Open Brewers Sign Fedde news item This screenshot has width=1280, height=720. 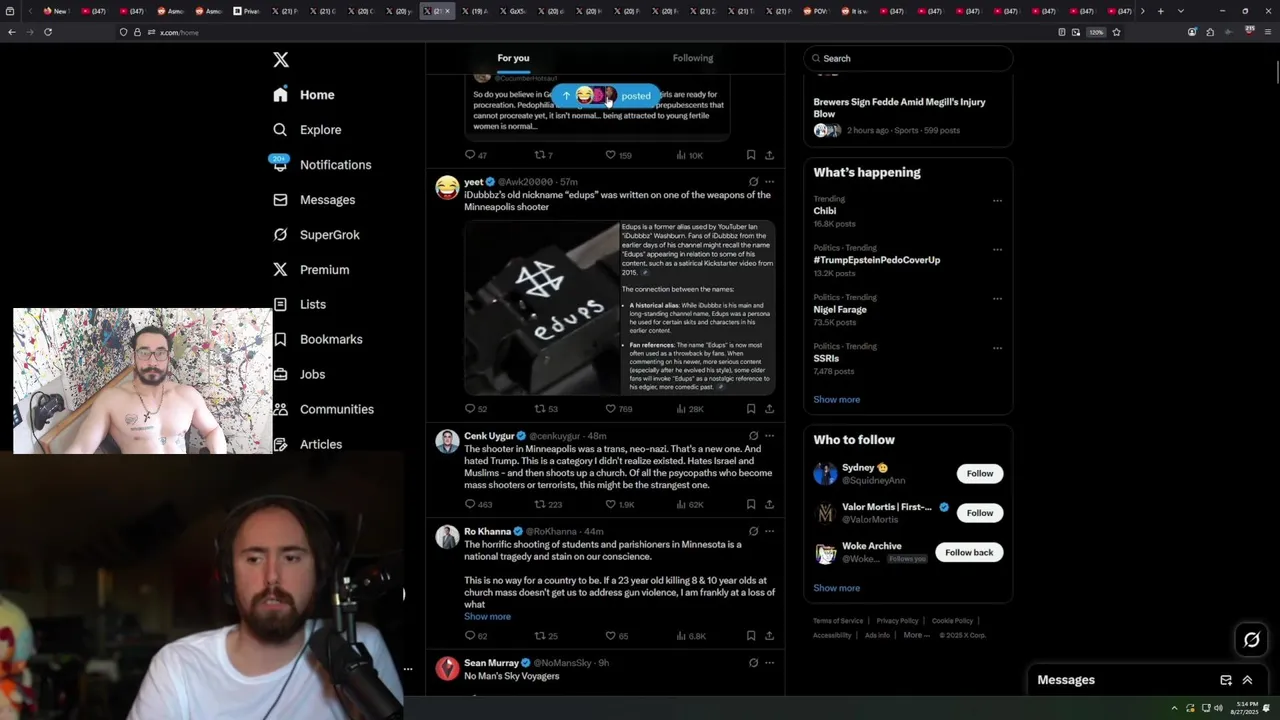coord(908,115)
